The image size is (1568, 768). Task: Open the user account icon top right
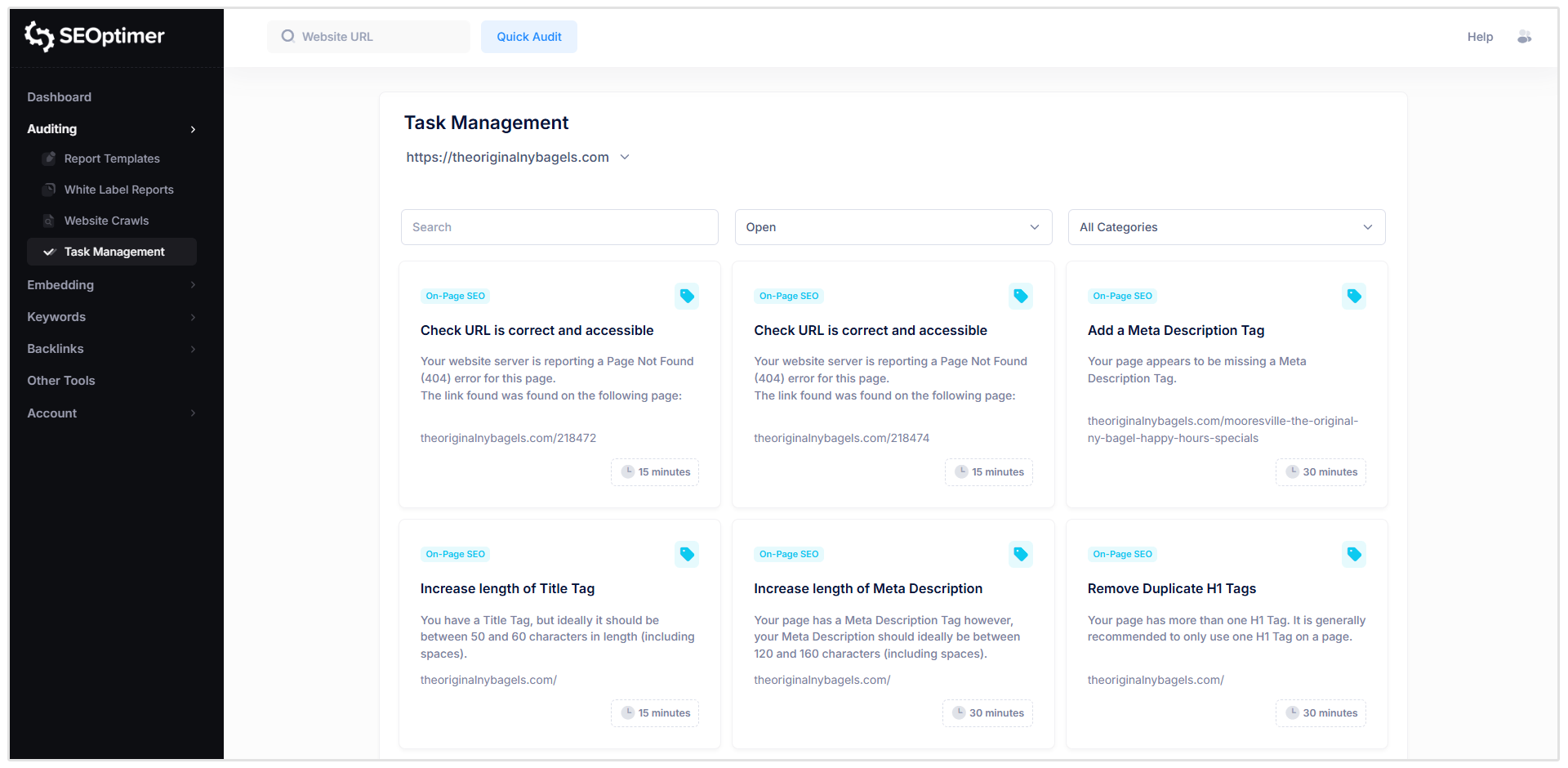point(1525,36)
